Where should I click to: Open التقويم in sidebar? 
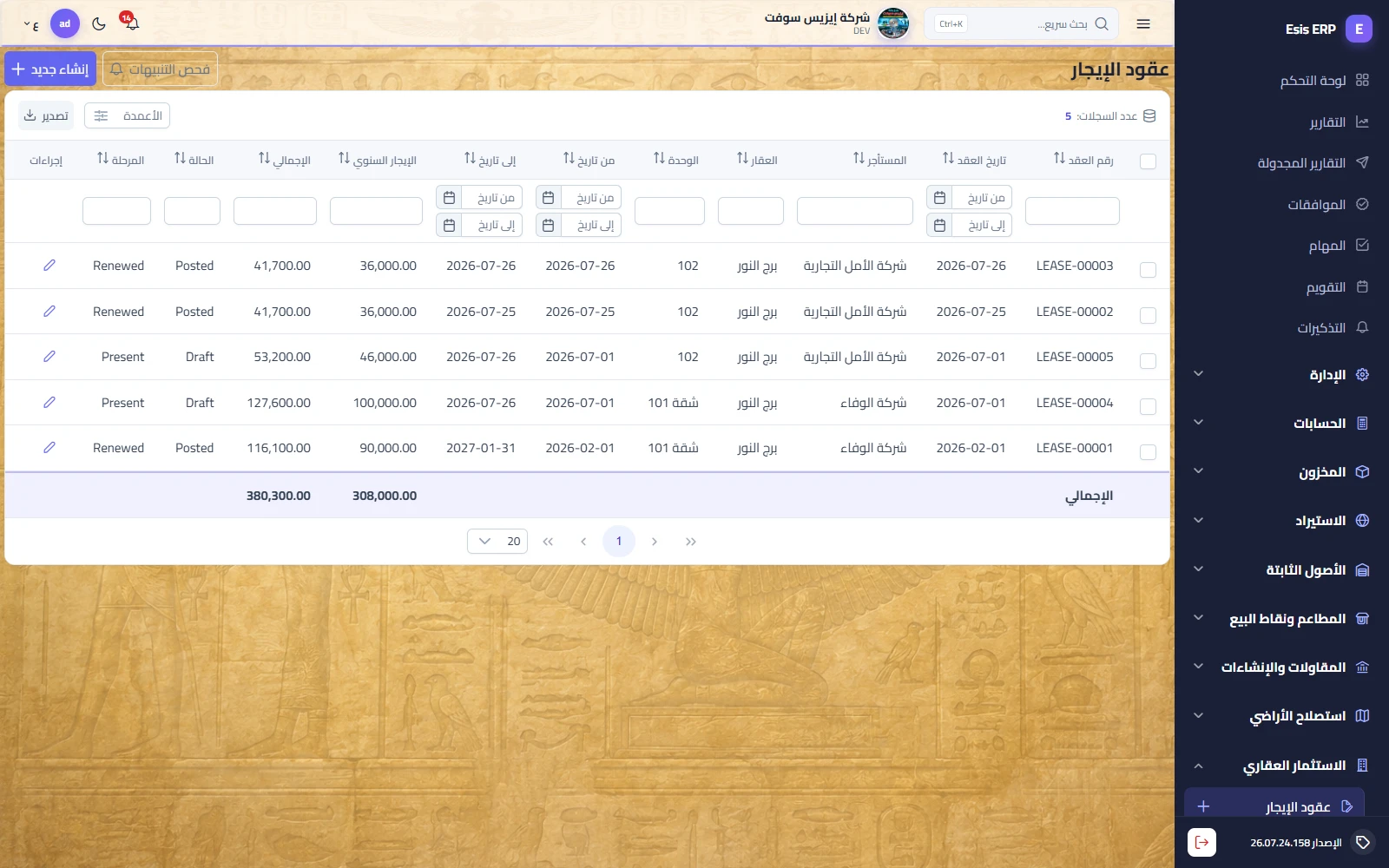pos(1281,286)
